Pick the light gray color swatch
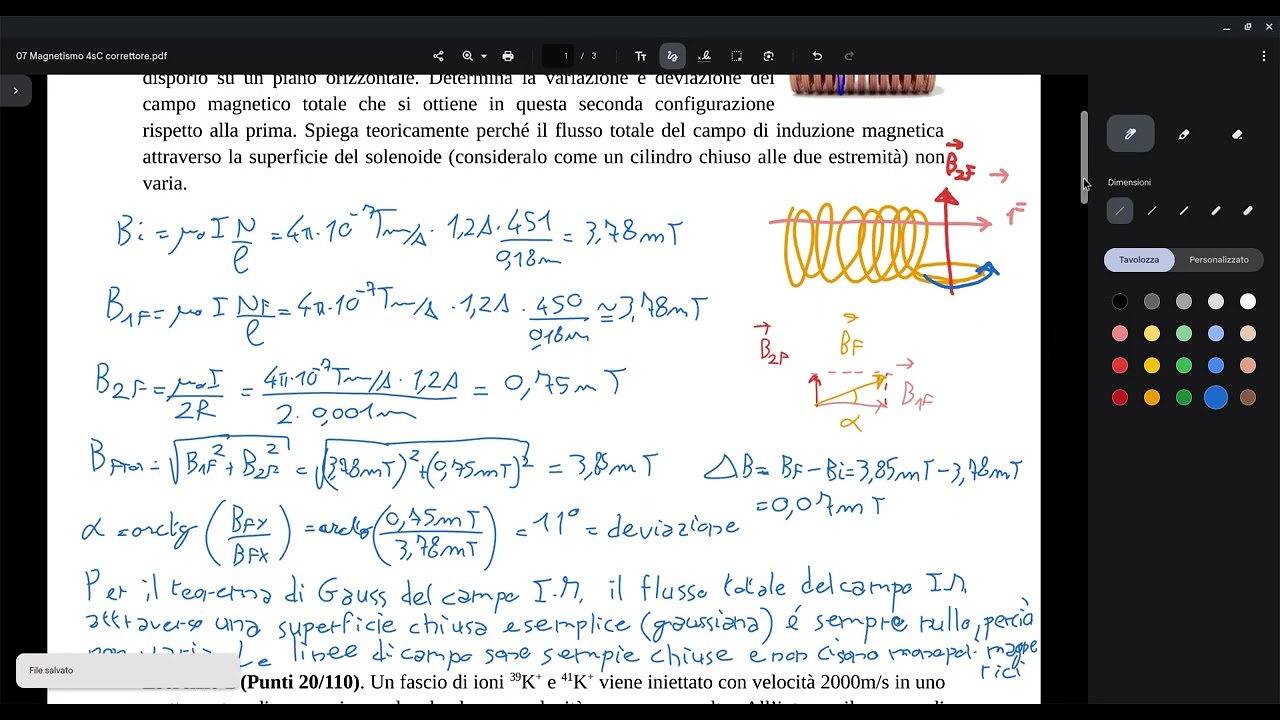Viewport: 1280px width, 720px height. (1216, 302)
